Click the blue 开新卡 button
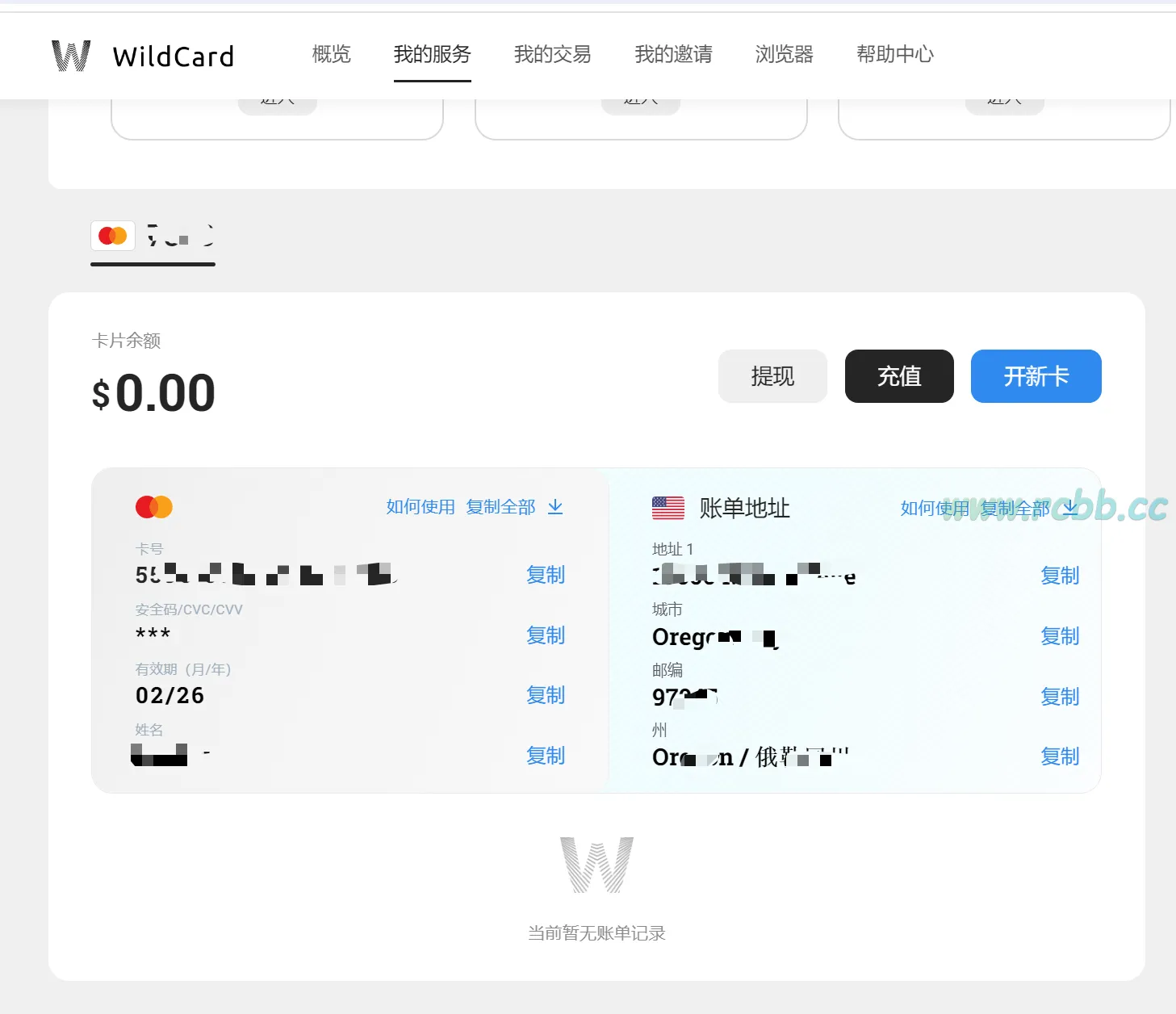 [1036, 376]
